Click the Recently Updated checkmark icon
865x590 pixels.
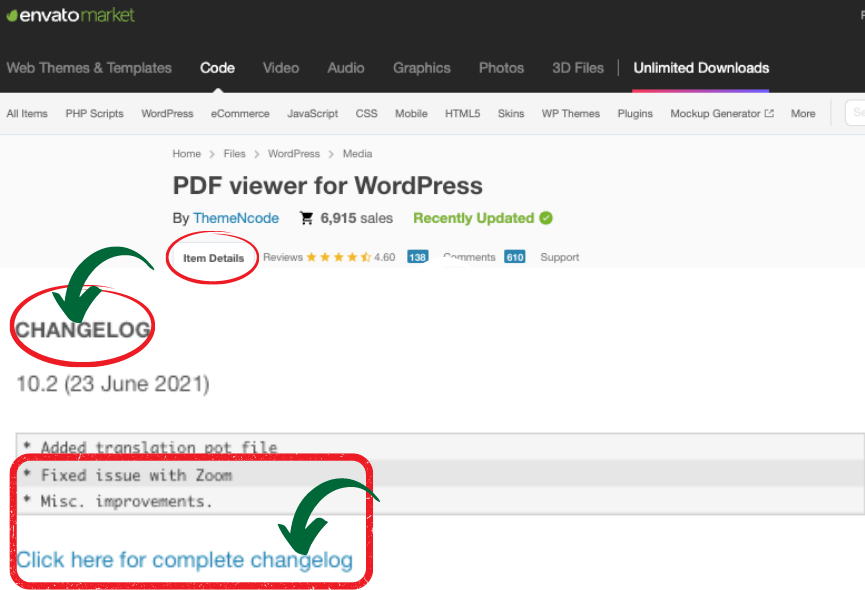tap(546, 218)
